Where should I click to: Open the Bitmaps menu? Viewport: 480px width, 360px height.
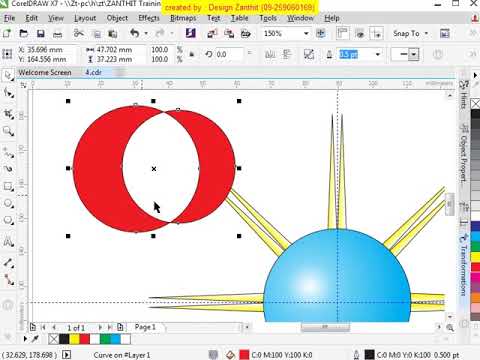pos(183,18)
